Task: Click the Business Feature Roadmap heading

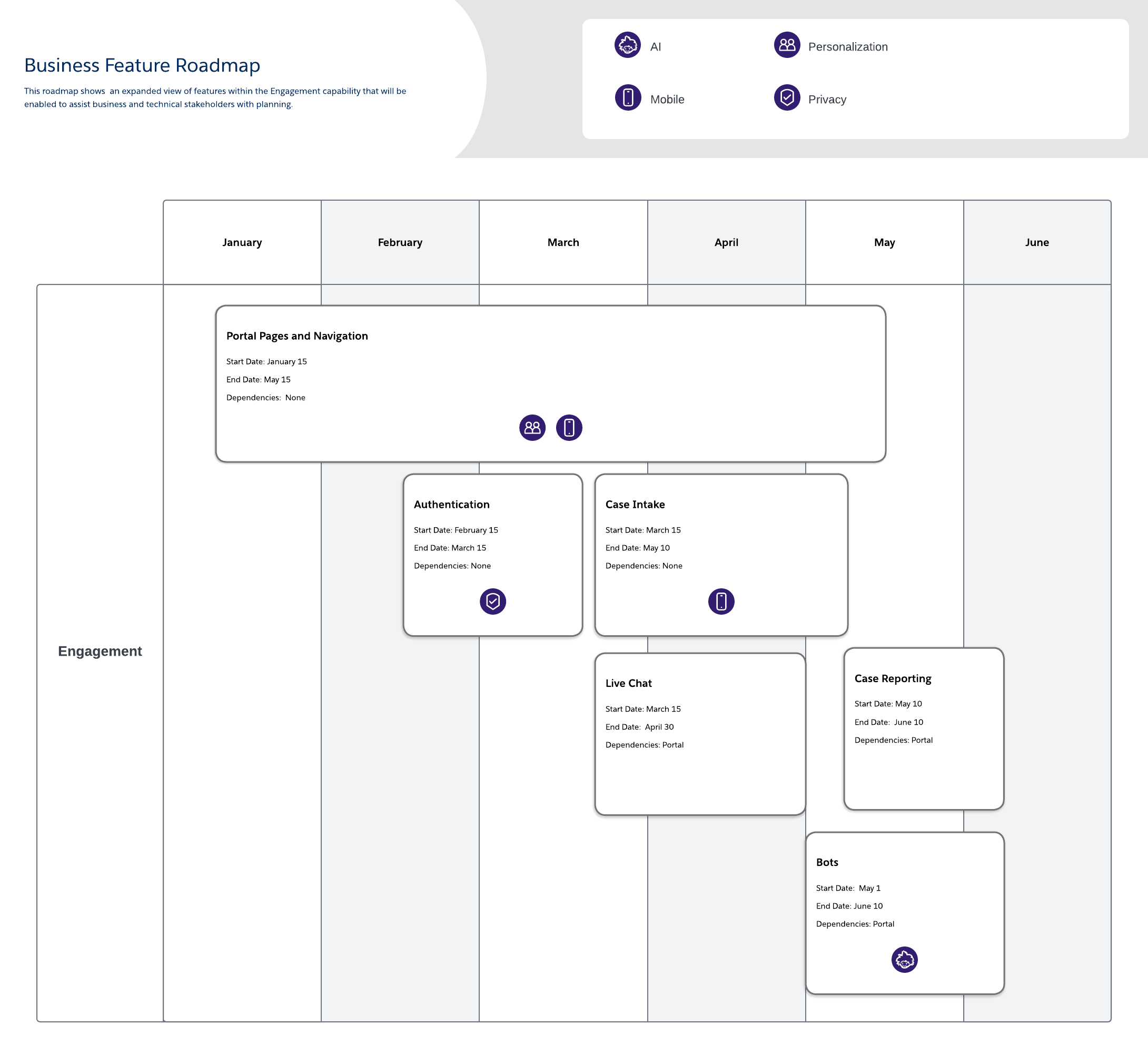Action: click(142, 66)
